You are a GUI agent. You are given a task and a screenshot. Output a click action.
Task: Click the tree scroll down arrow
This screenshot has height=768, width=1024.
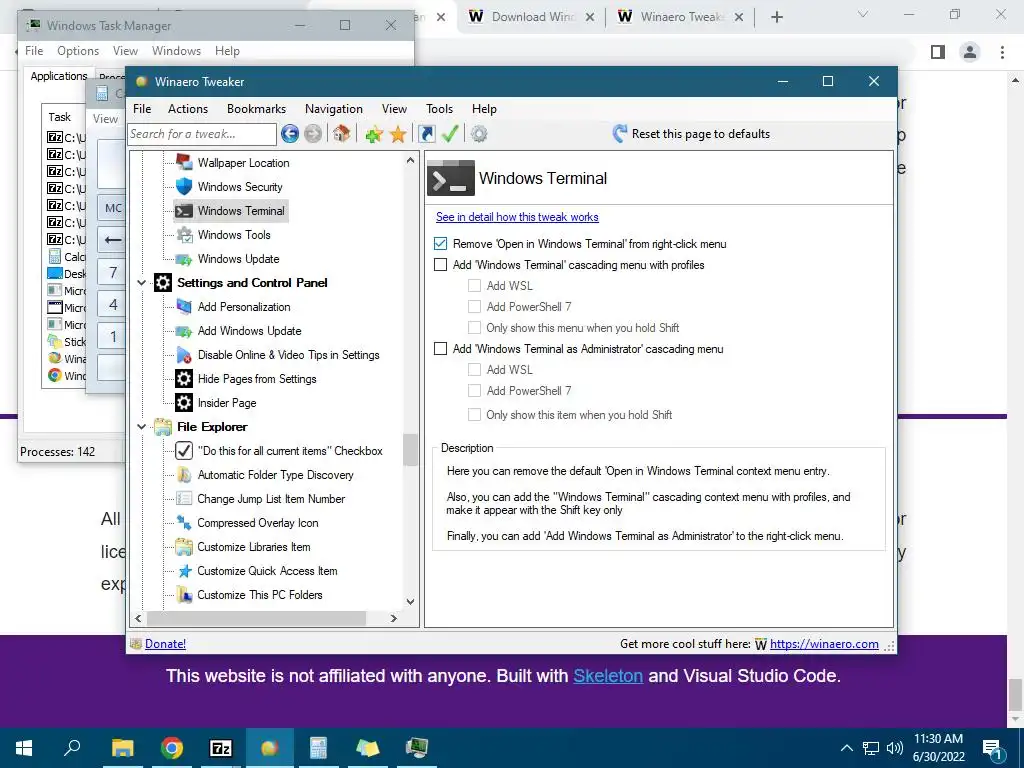click(410, 601)
